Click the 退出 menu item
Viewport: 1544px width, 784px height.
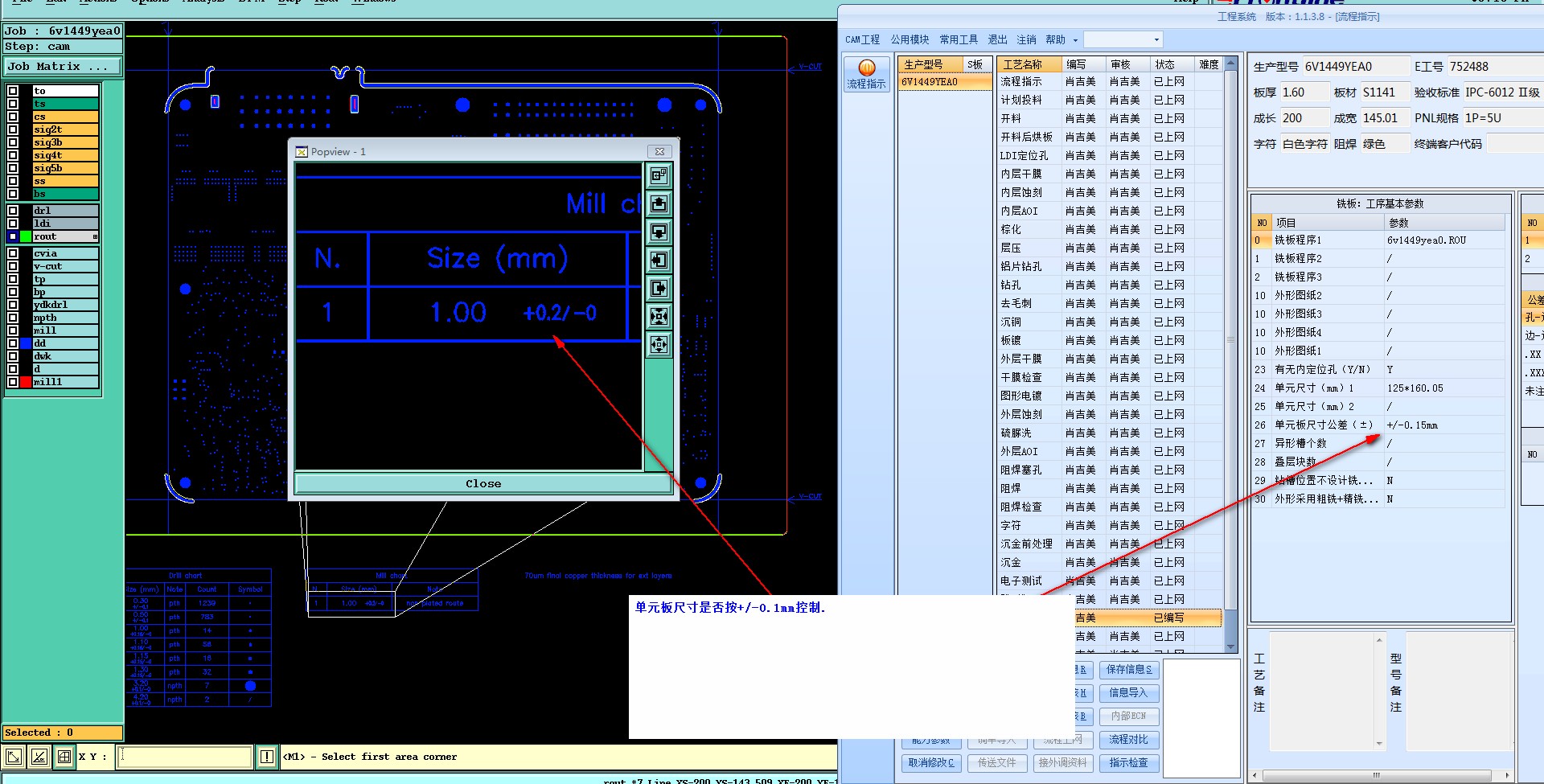pyautogui.click(x=997, y=39)
